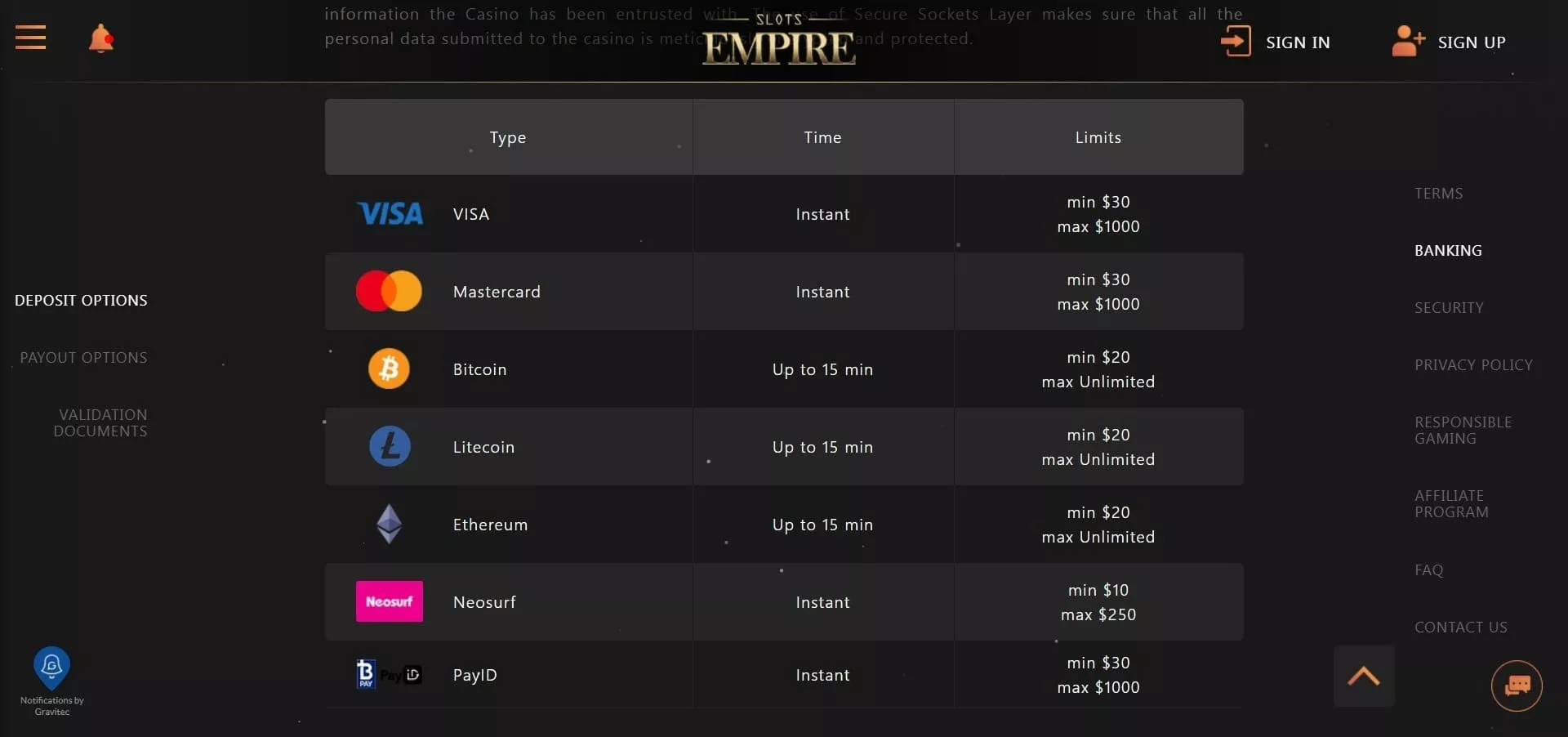Switch to Validation Documents tab
Screen dimensions: 1568x737
[x=100, y=423]
